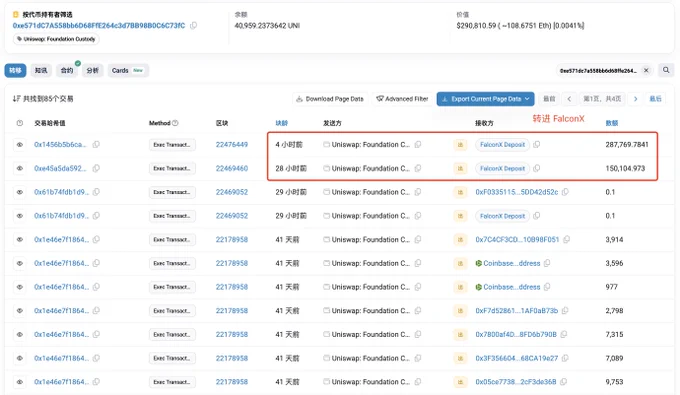The image size is (680, 395).
Task: Go to the previous page arrow
Action: (x=569, y=99)
